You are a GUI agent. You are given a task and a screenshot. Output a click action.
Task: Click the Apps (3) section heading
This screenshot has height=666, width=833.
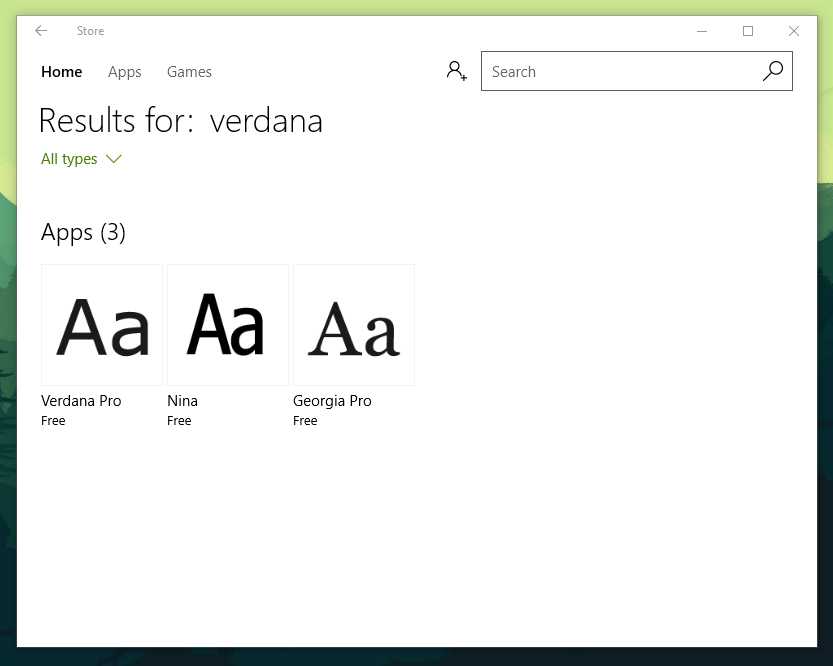tap(83, 233)
